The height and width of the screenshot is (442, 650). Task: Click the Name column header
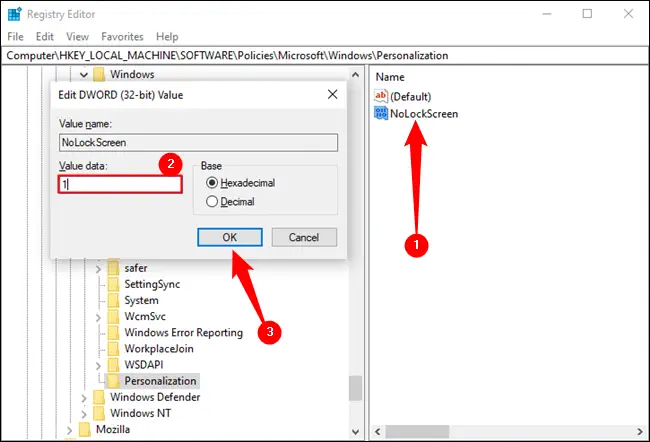[390, 77]
